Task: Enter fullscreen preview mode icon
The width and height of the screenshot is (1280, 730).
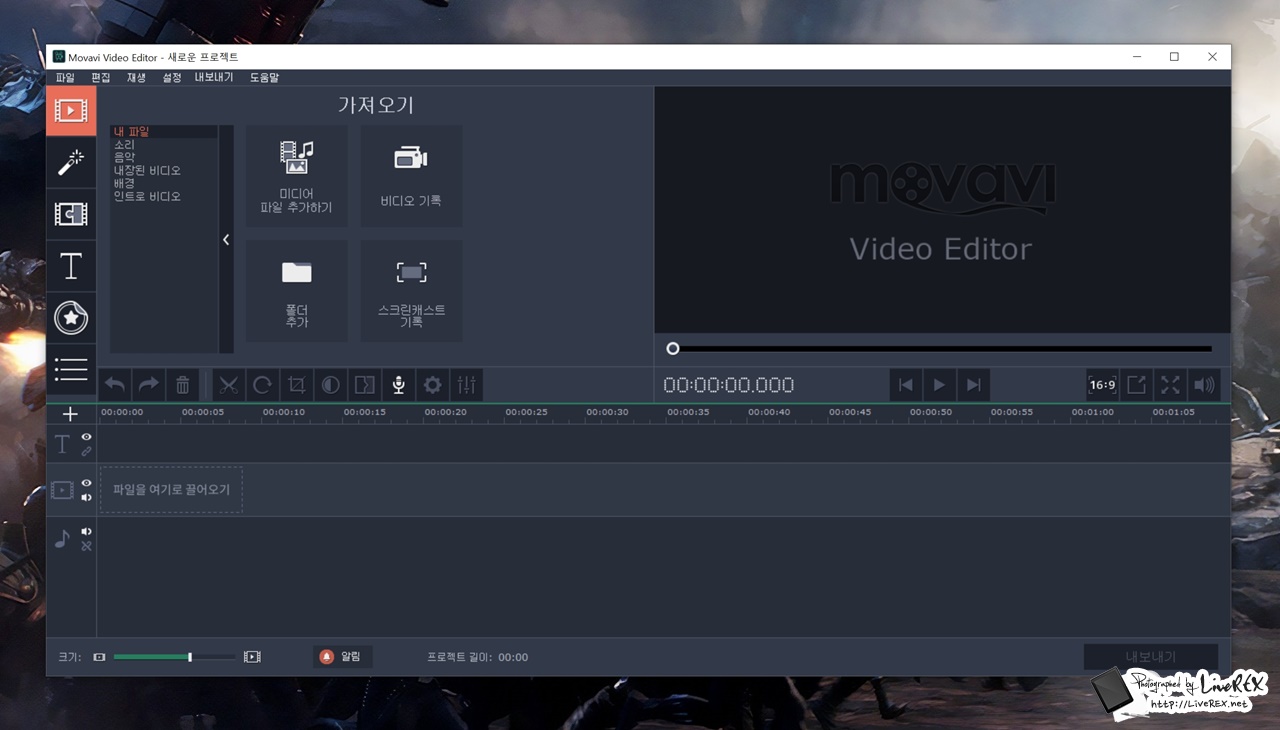Action: tap(1170, 385)
